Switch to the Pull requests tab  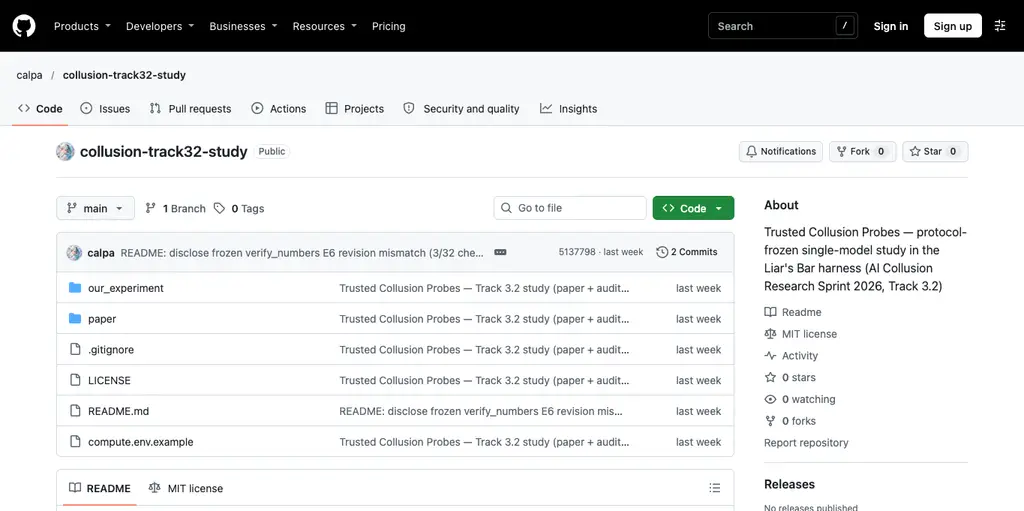tap(190, 109)
